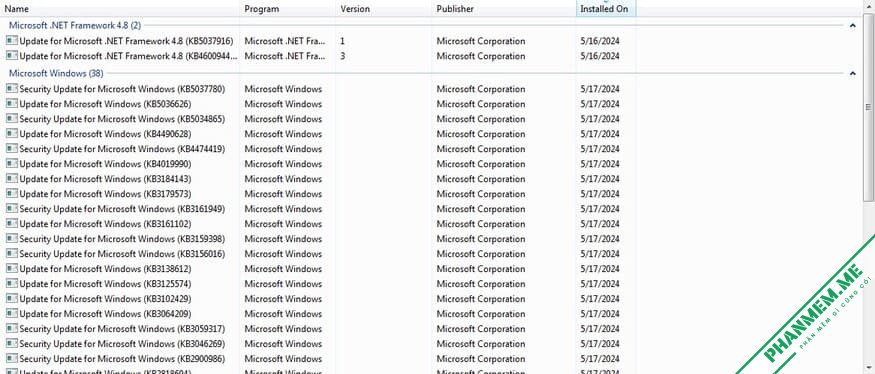Click the icon beside Security Update KB5037780
875x374 pixels.
(12, 89)
